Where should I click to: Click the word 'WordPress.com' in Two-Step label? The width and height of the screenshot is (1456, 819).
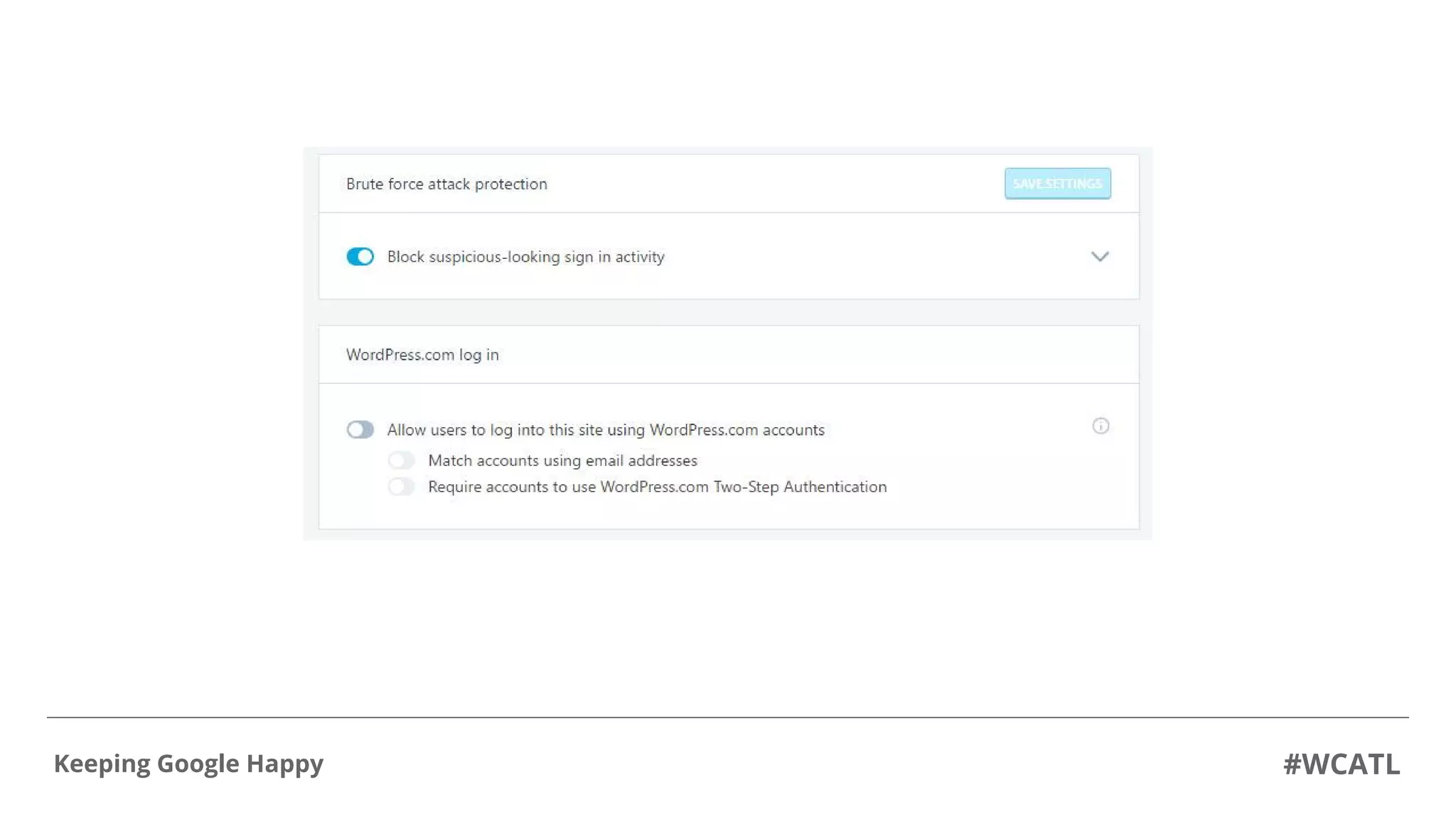coord(654,487)
